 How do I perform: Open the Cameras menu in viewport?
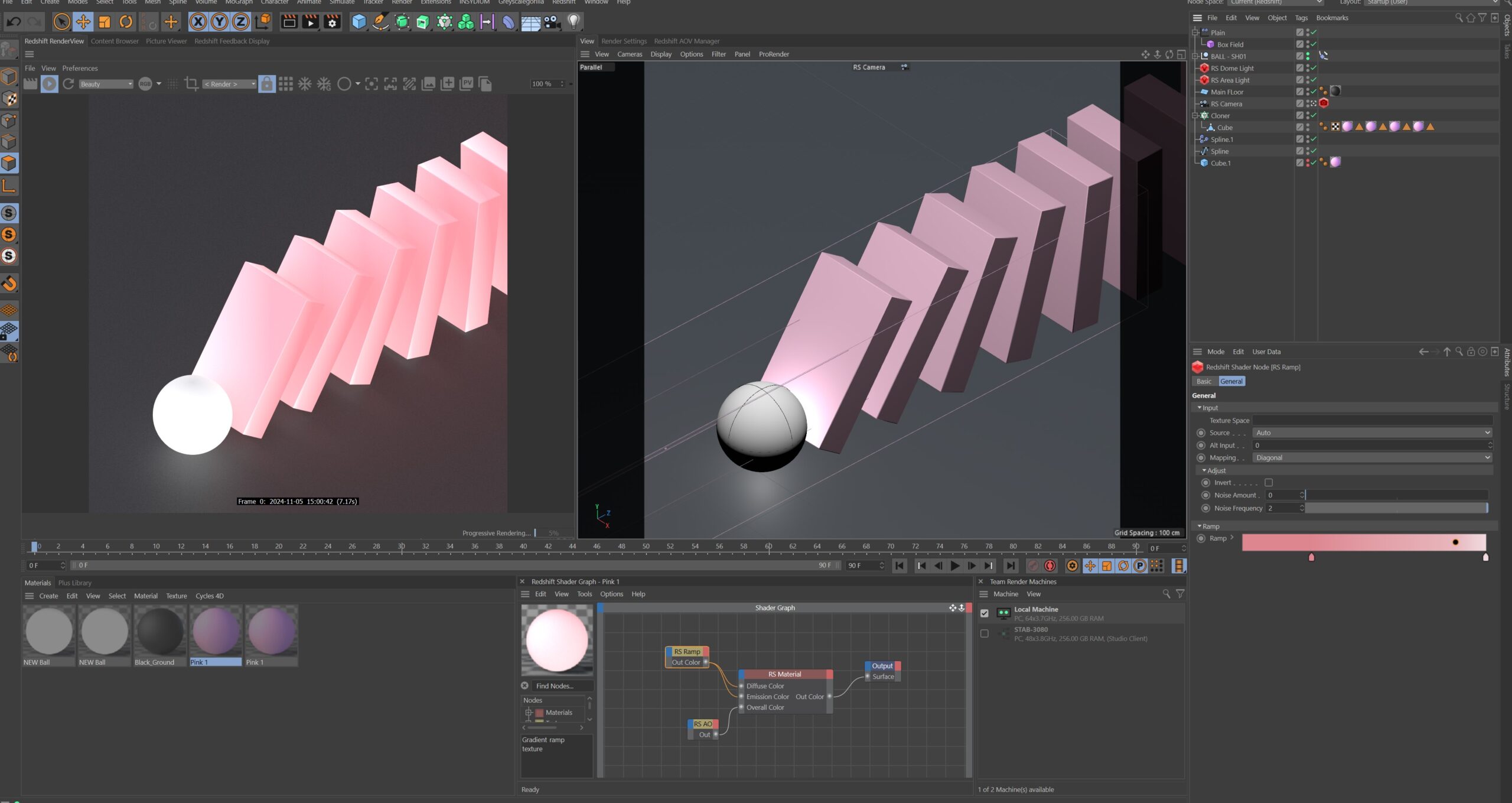(x=629, y=54)
